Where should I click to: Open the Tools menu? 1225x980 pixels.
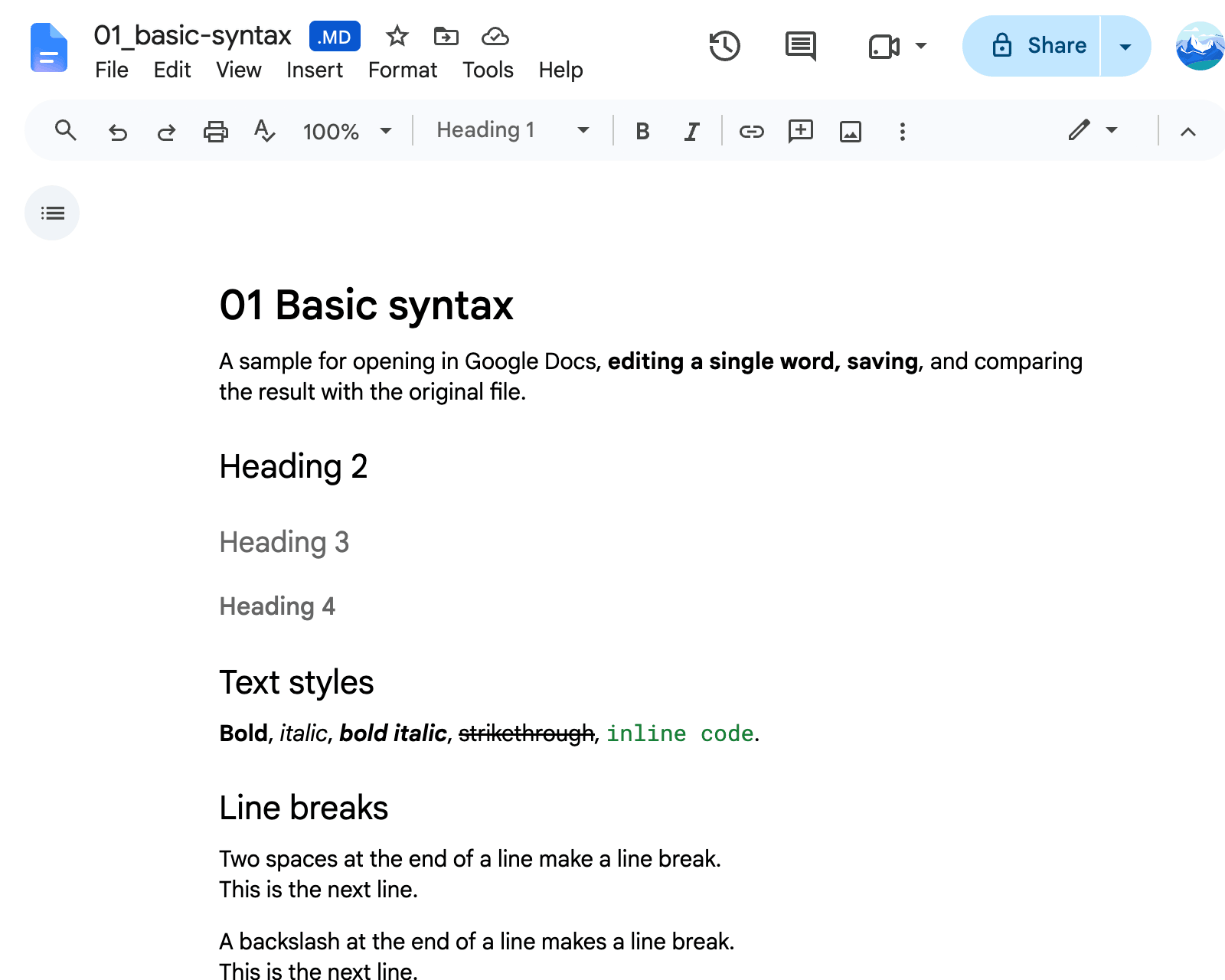(488, 70)
